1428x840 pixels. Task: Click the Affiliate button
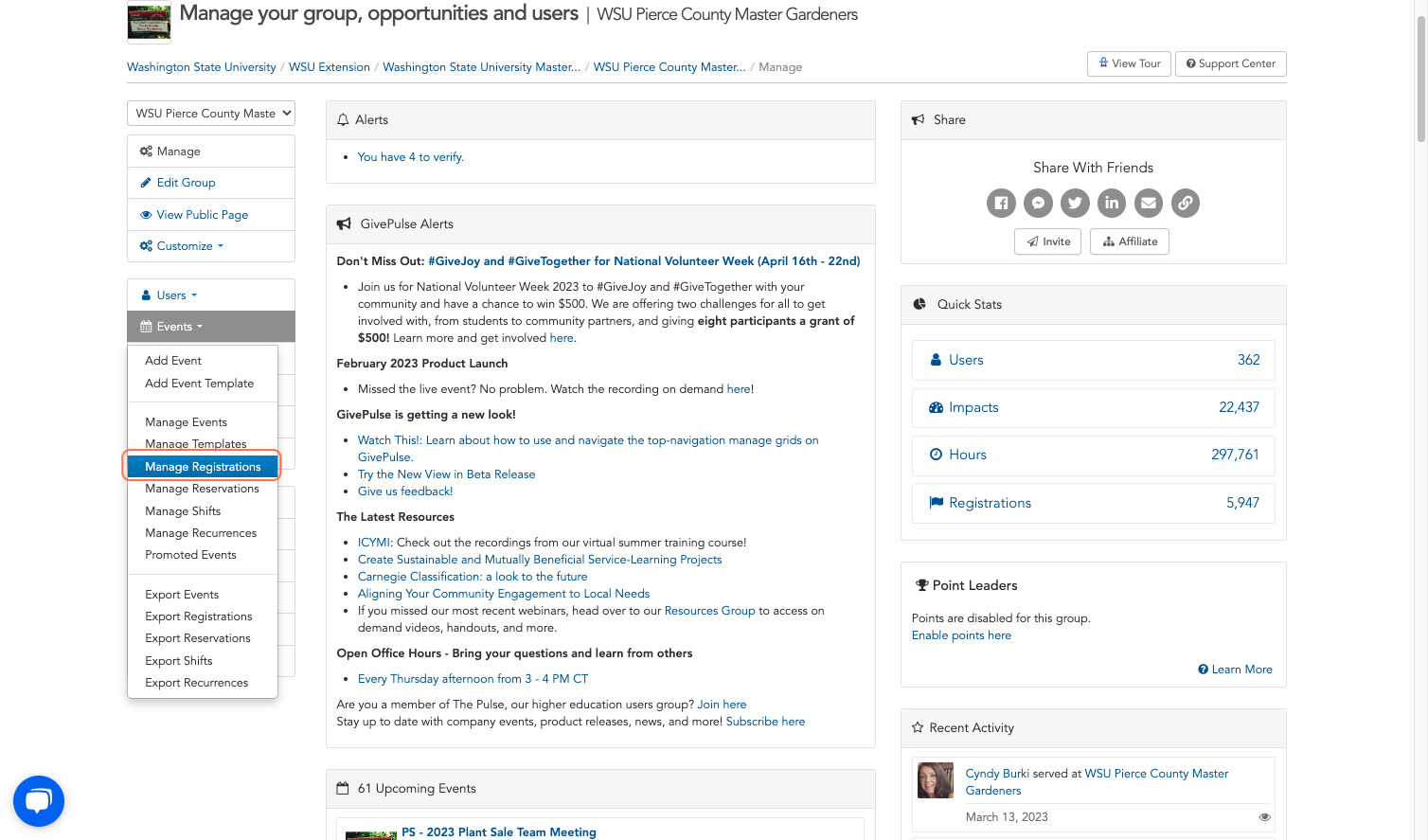[x=1130, y=241]
